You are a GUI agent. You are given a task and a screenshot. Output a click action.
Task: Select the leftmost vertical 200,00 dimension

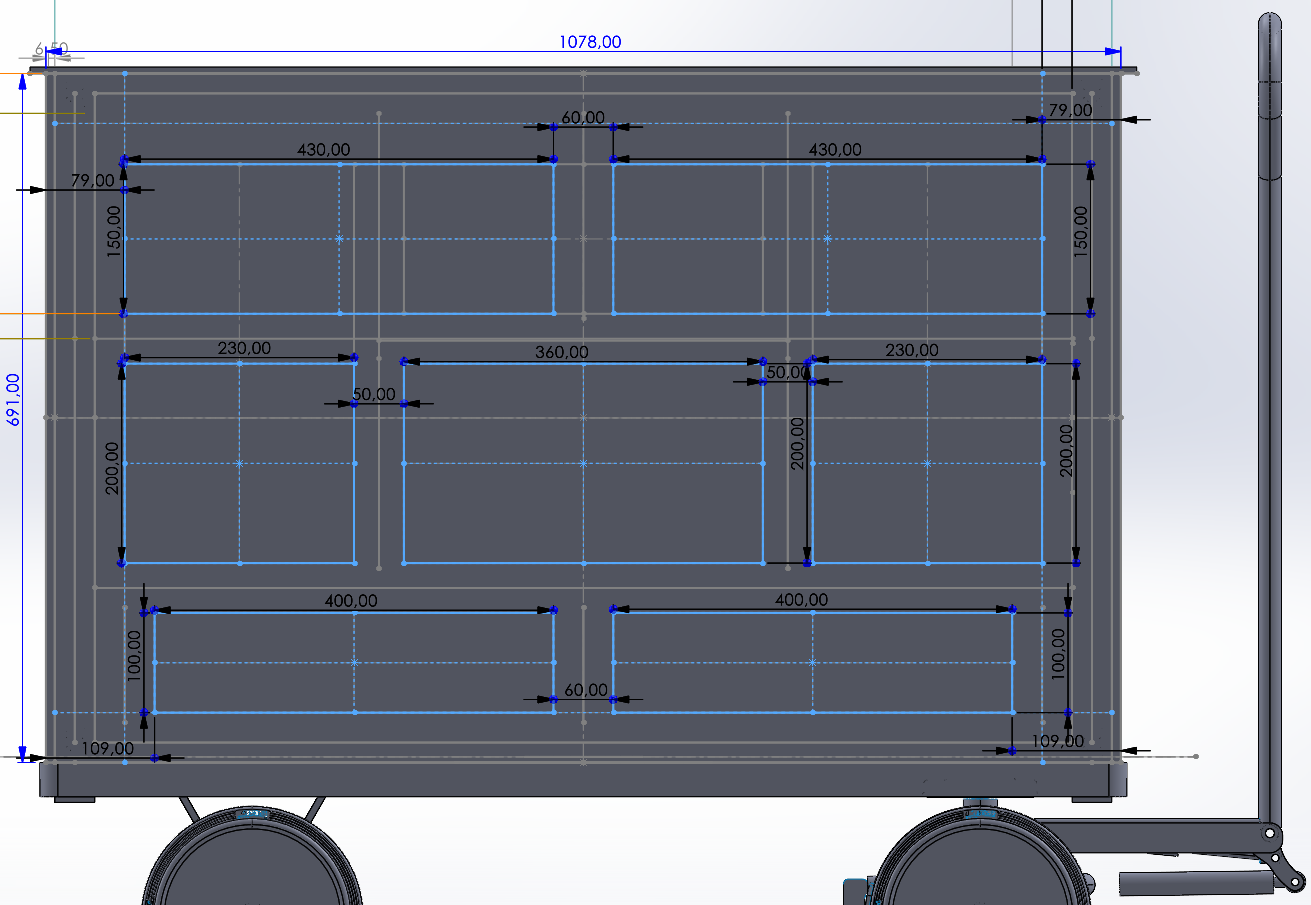(111, 467)
